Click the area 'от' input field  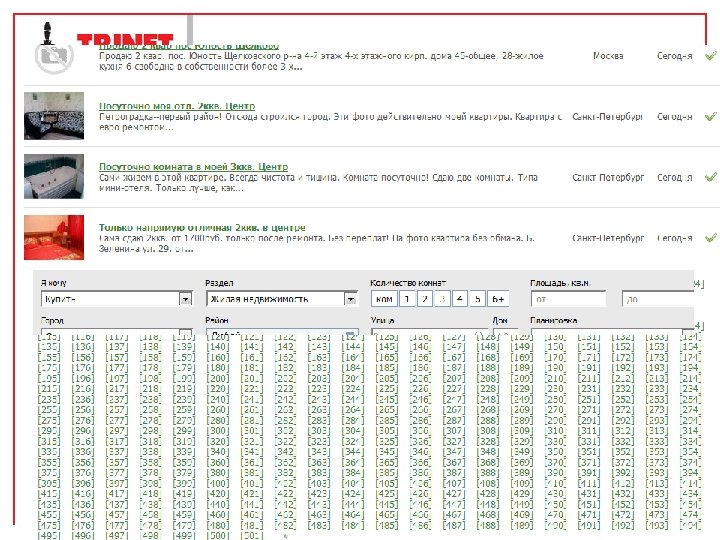point(568,299)
